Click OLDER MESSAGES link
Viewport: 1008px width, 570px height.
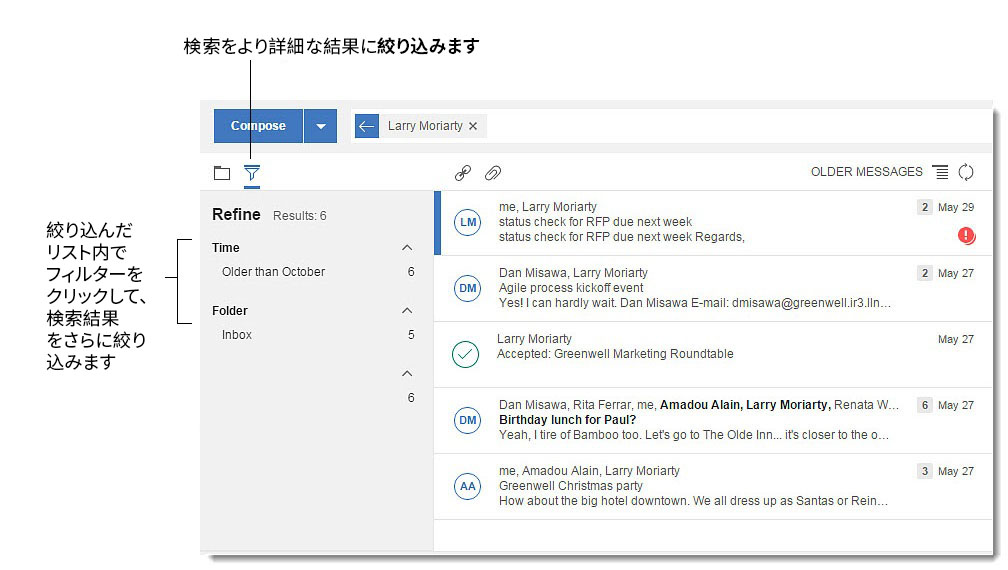pyautogui.click(x=866, y=172)
